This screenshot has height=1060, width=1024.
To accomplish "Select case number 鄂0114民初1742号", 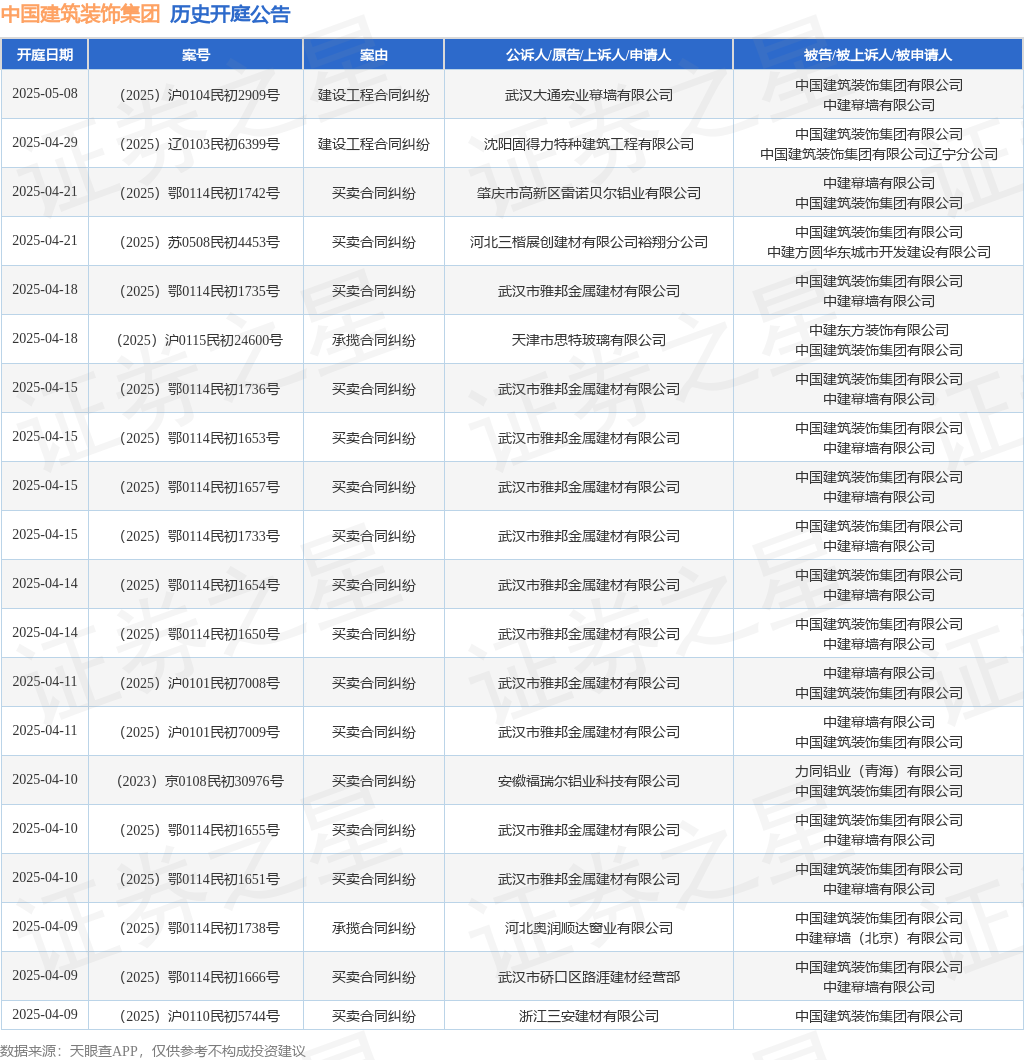I will pos(224,193).
